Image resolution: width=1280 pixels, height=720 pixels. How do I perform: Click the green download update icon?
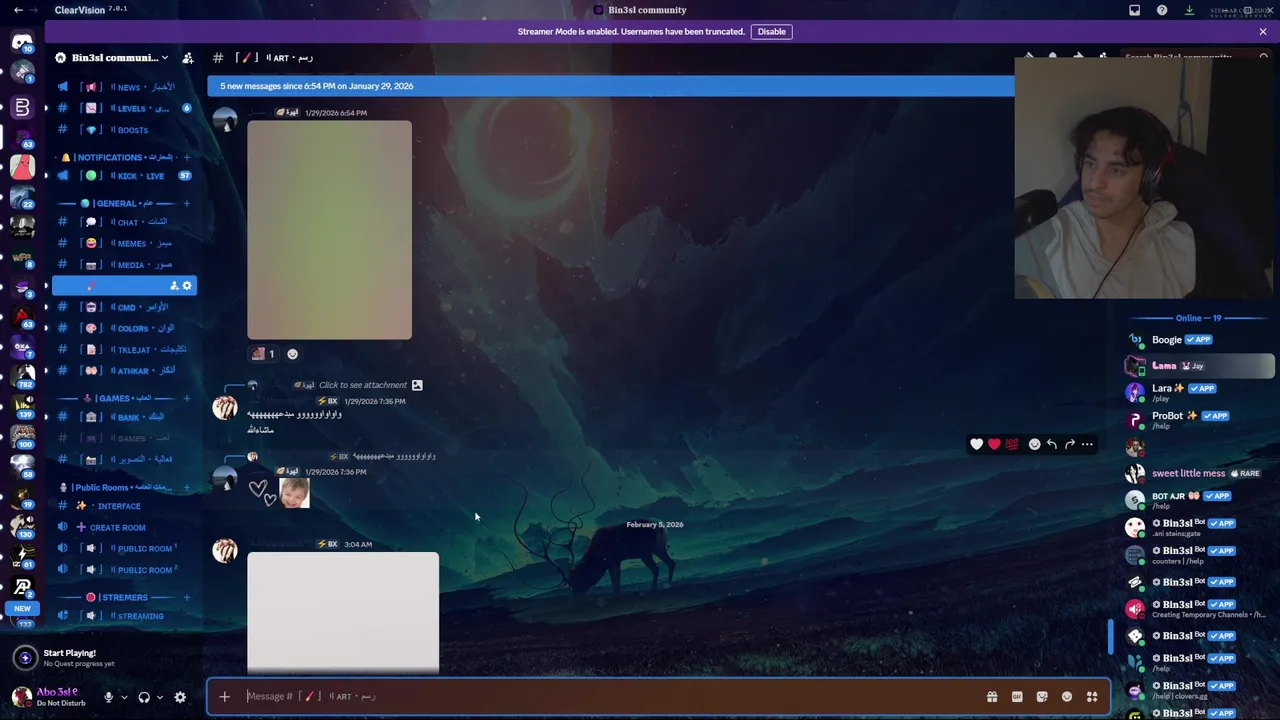(x=1189, y=10)
